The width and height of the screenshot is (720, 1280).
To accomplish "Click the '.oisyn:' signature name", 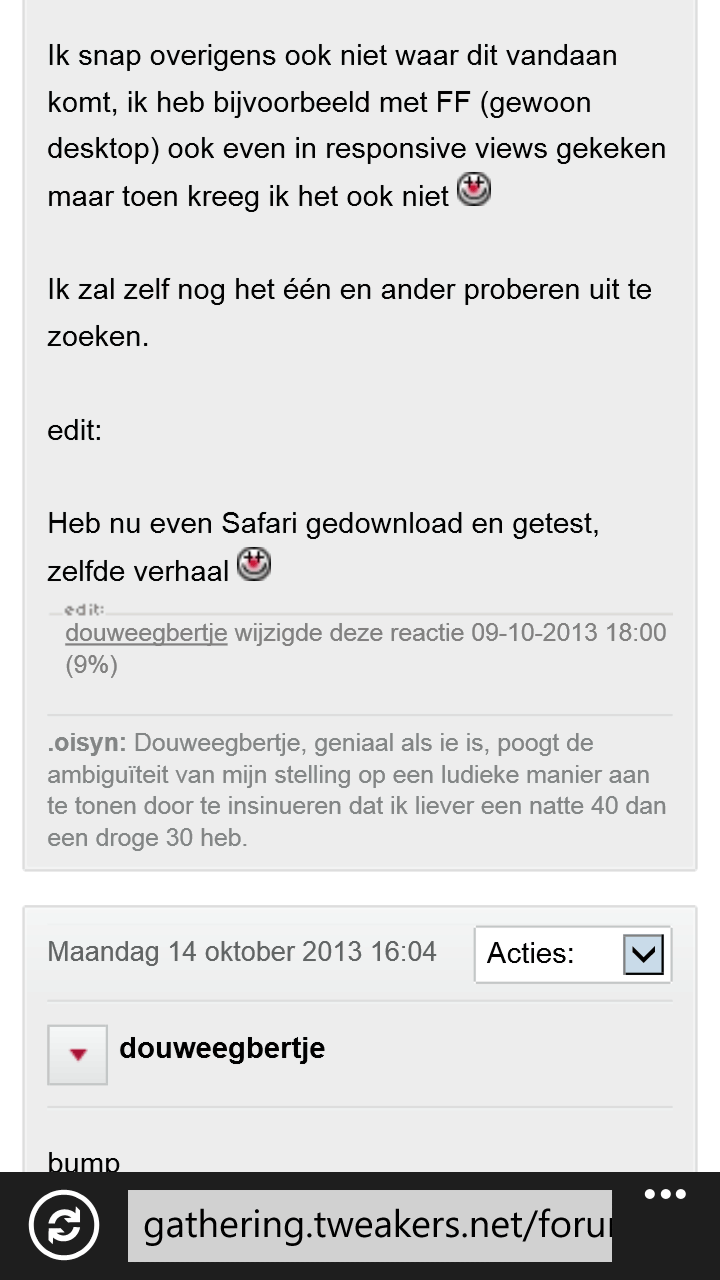I will click(87, 743).
